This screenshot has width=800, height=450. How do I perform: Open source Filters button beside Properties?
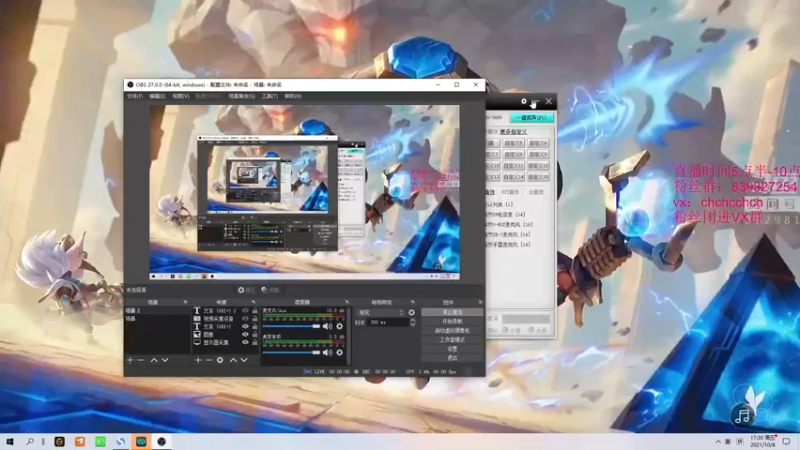tap(270, 290)
